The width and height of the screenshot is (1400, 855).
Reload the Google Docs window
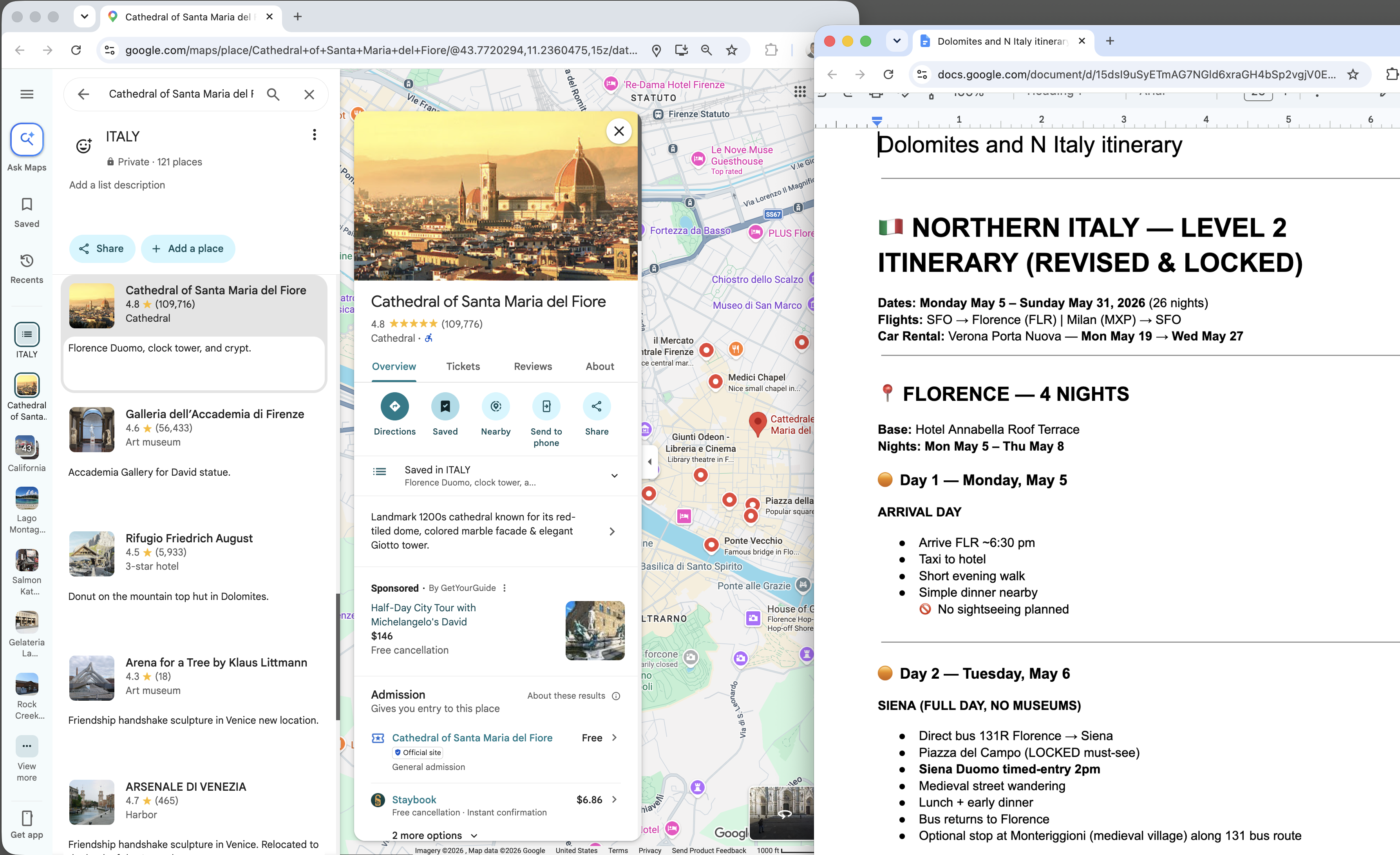point(889,74)
